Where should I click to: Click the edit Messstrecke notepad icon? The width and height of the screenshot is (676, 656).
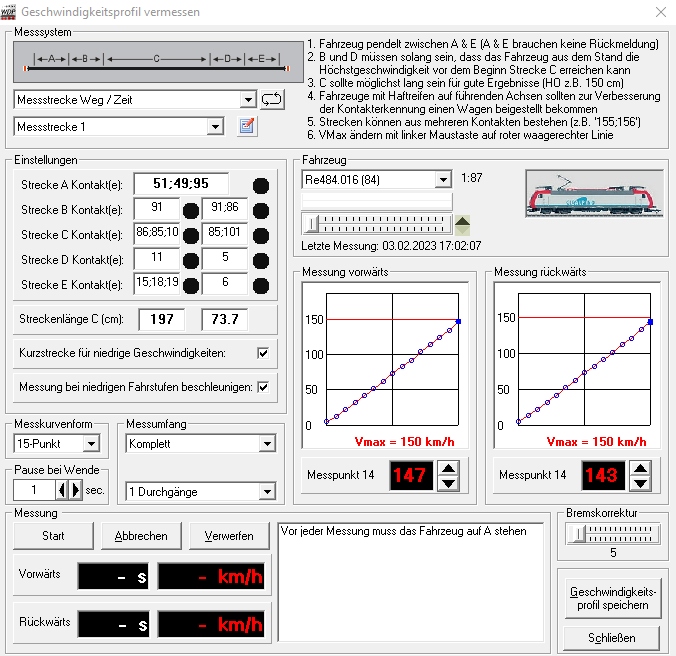(x=246, y=127)
